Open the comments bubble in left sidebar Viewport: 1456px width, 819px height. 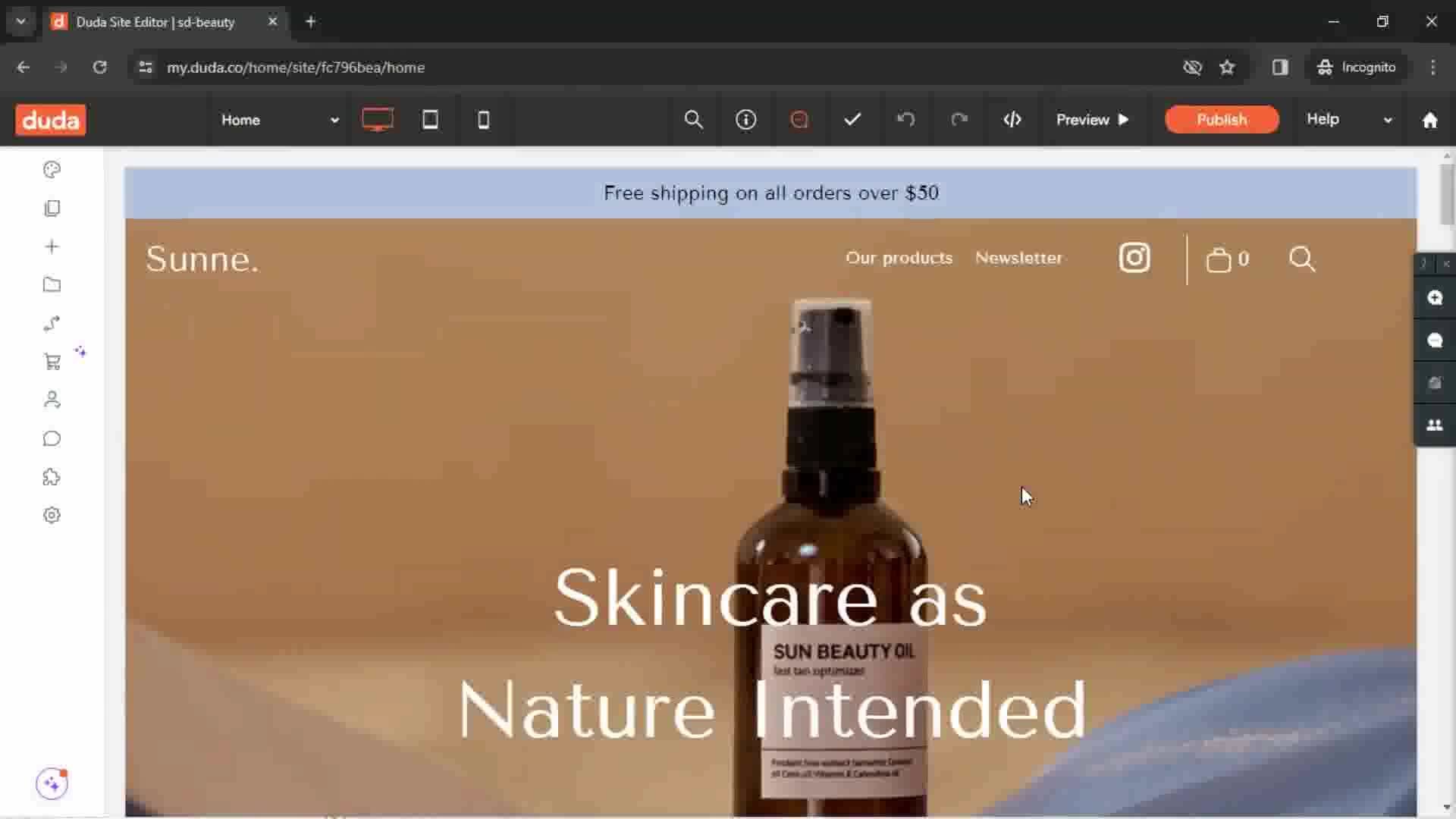pyautogui.click(x=52, y=438)
